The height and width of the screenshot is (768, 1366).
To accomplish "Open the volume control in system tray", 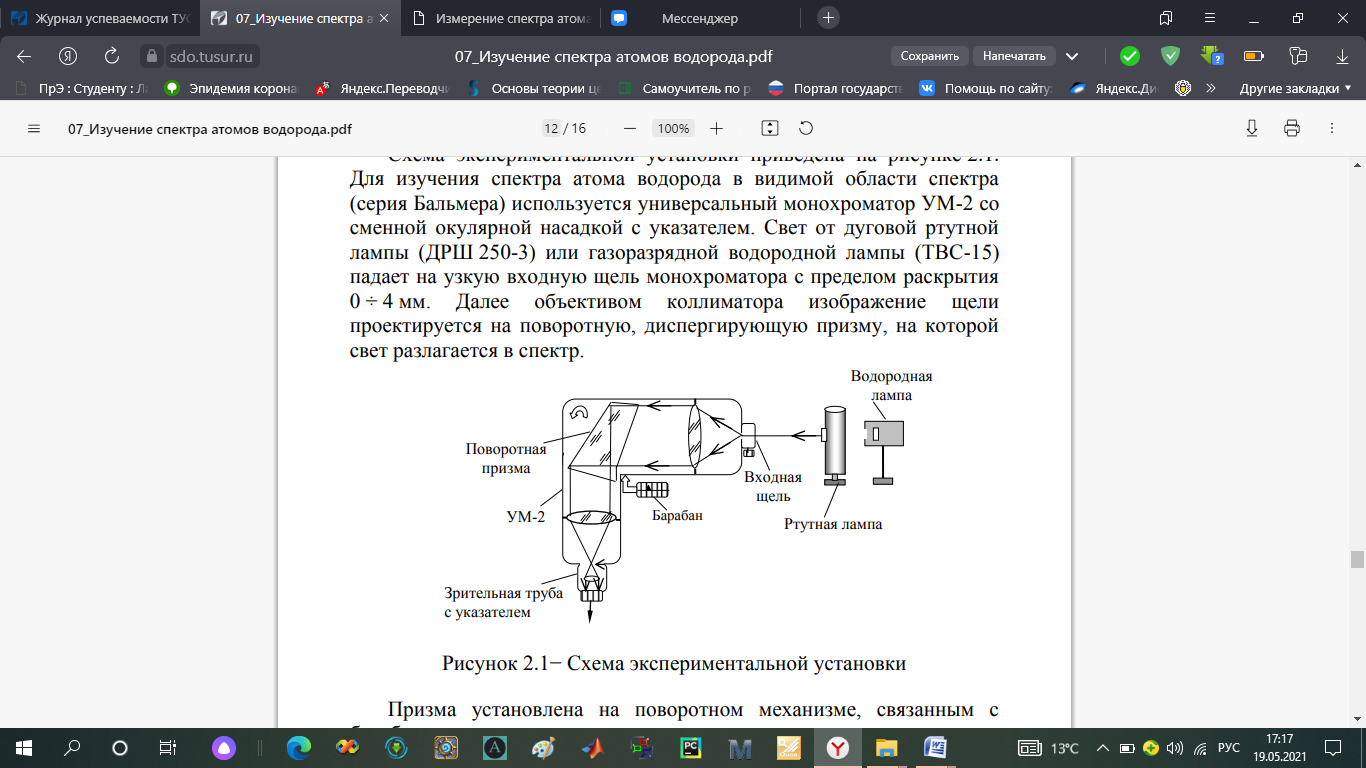I will pyautogui.click(x=1174, y=748).
